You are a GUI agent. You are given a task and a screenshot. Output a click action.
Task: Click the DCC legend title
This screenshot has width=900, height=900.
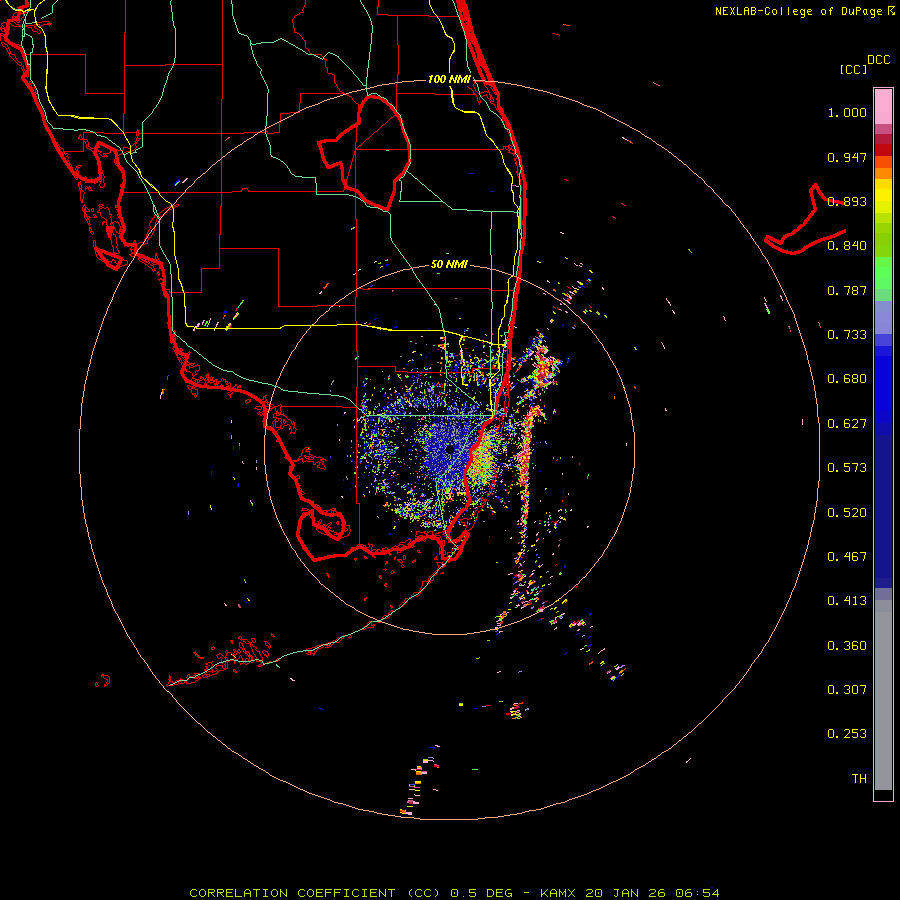[x=879, y=60]
